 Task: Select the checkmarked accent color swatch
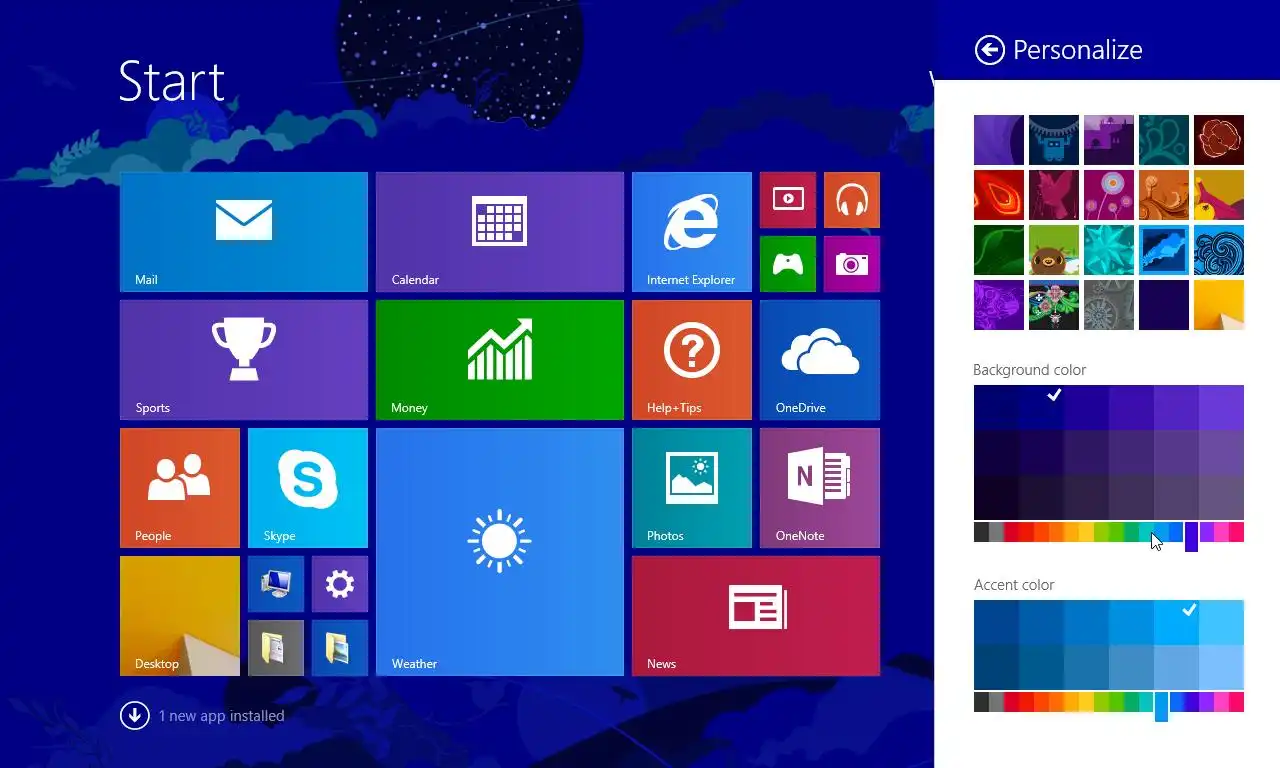(x=1176, y=622)
